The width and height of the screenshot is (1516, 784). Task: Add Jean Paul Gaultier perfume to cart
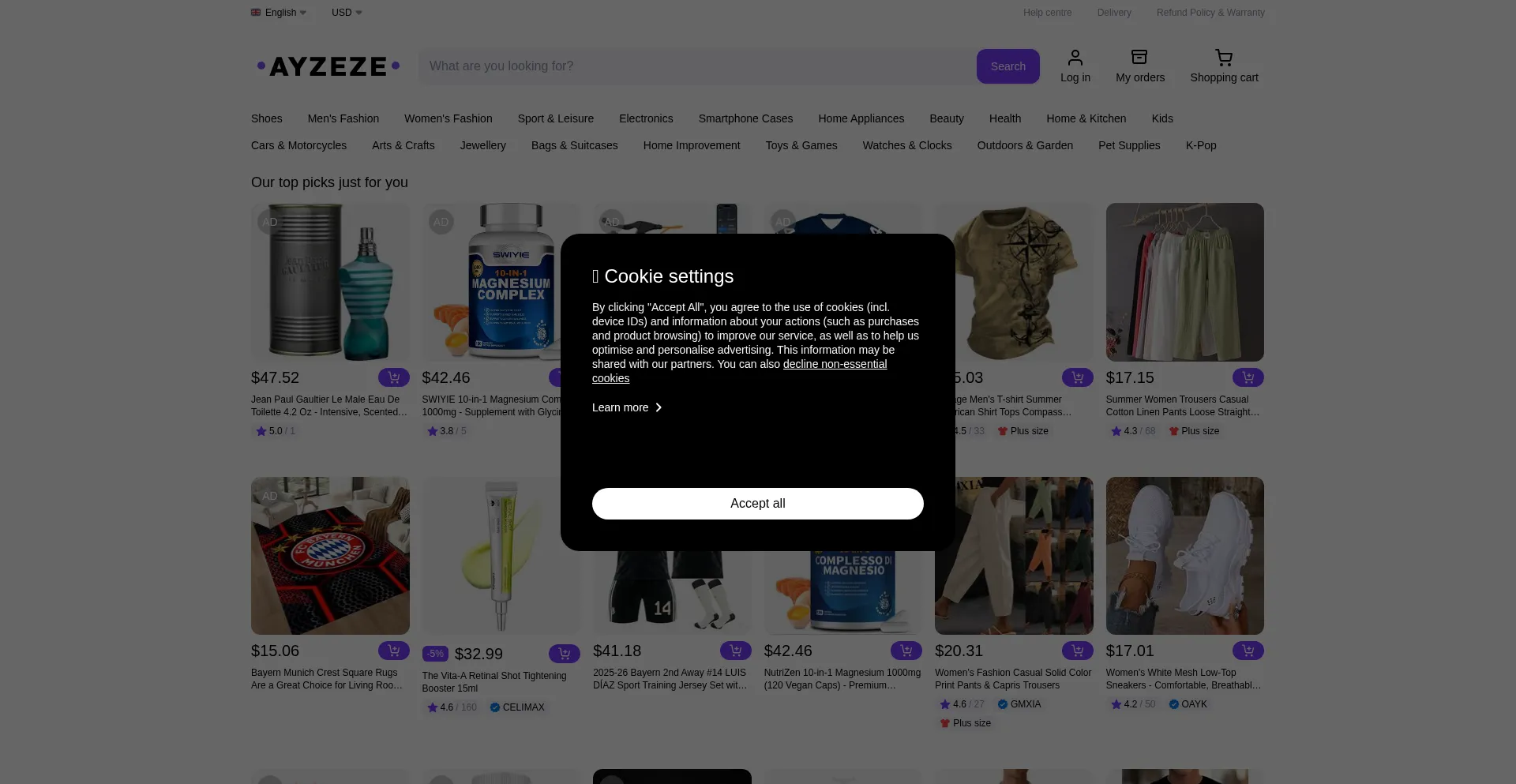394,377
